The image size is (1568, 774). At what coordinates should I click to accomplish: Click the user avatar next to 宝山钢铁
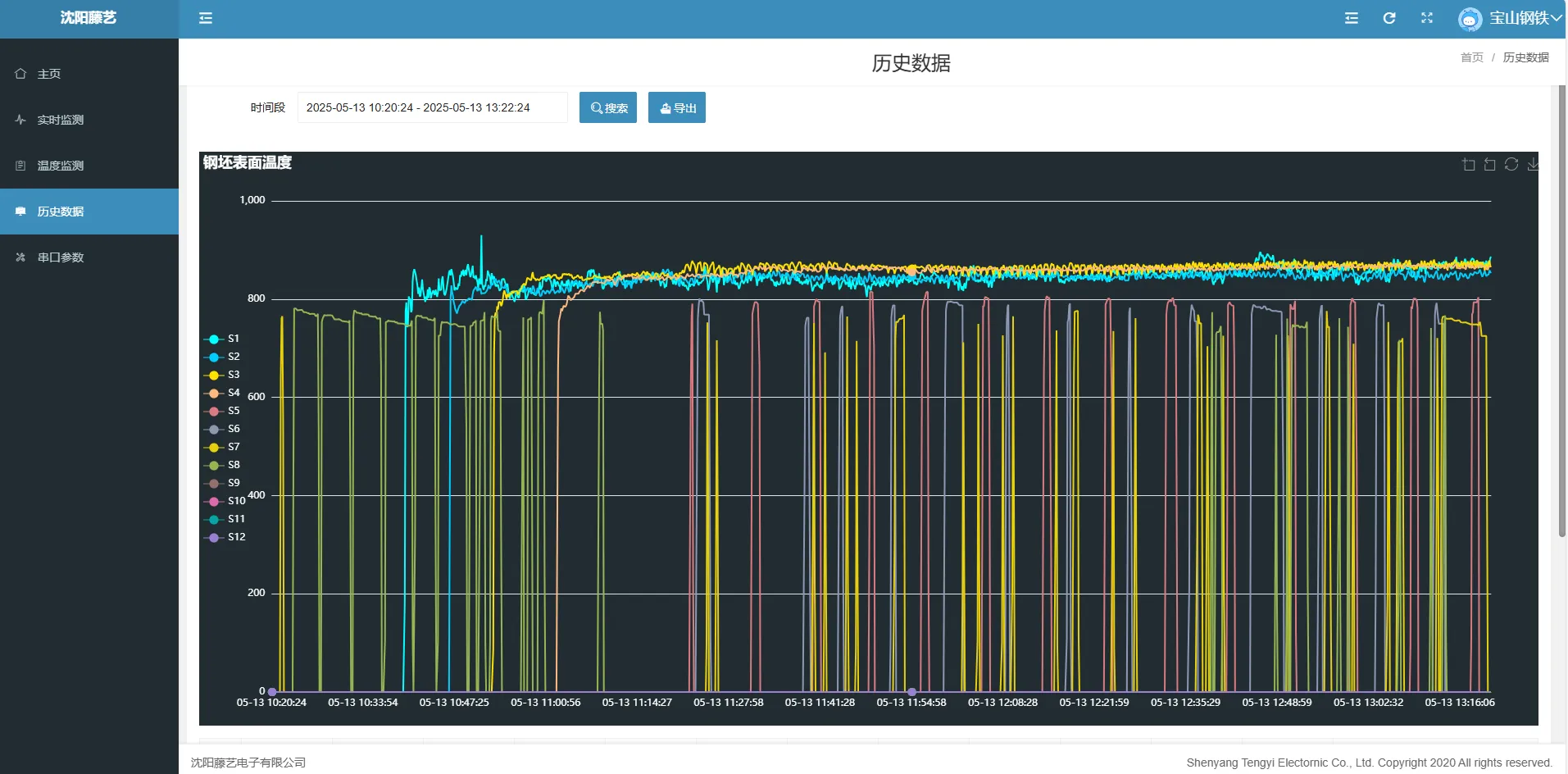(x=1470, y=19)
